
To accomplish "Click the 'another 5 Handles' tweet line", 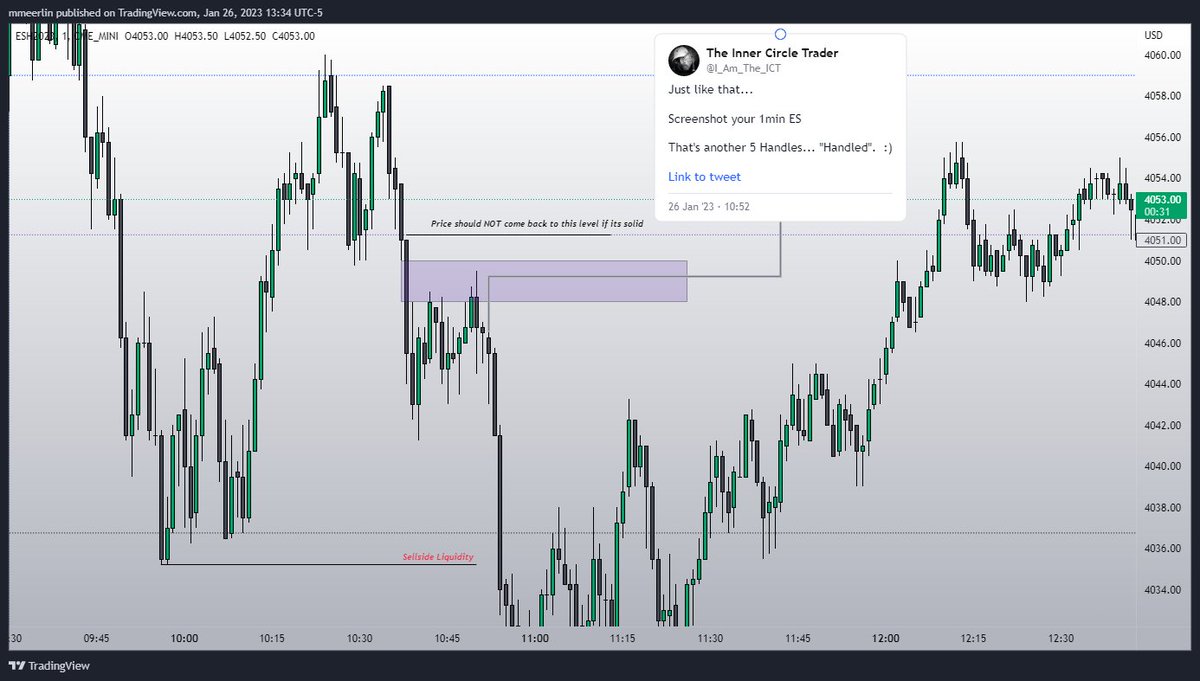I will click(x=780, y=148).
